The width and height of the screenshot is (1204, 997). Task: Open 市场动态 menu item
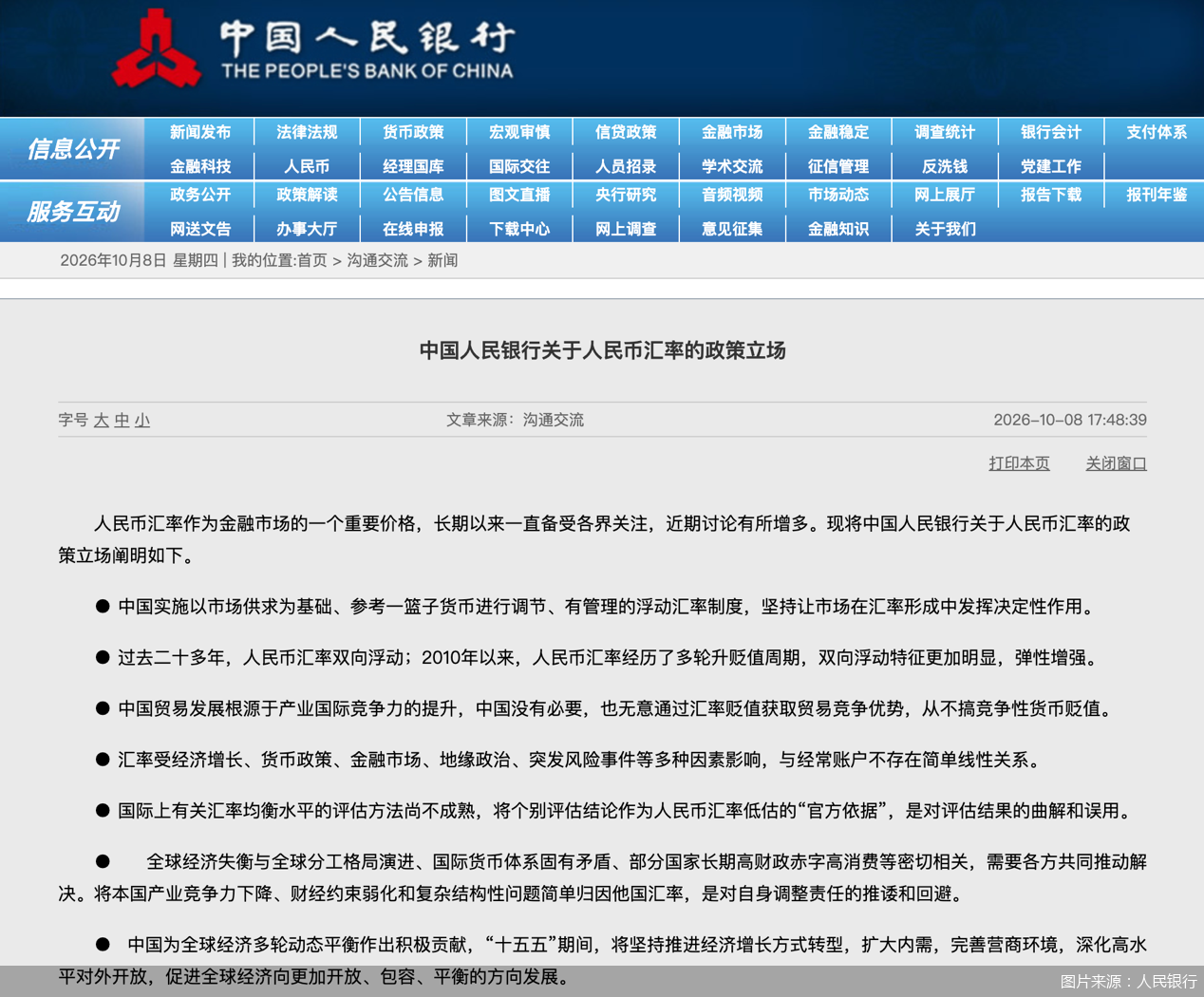point(838,195)
